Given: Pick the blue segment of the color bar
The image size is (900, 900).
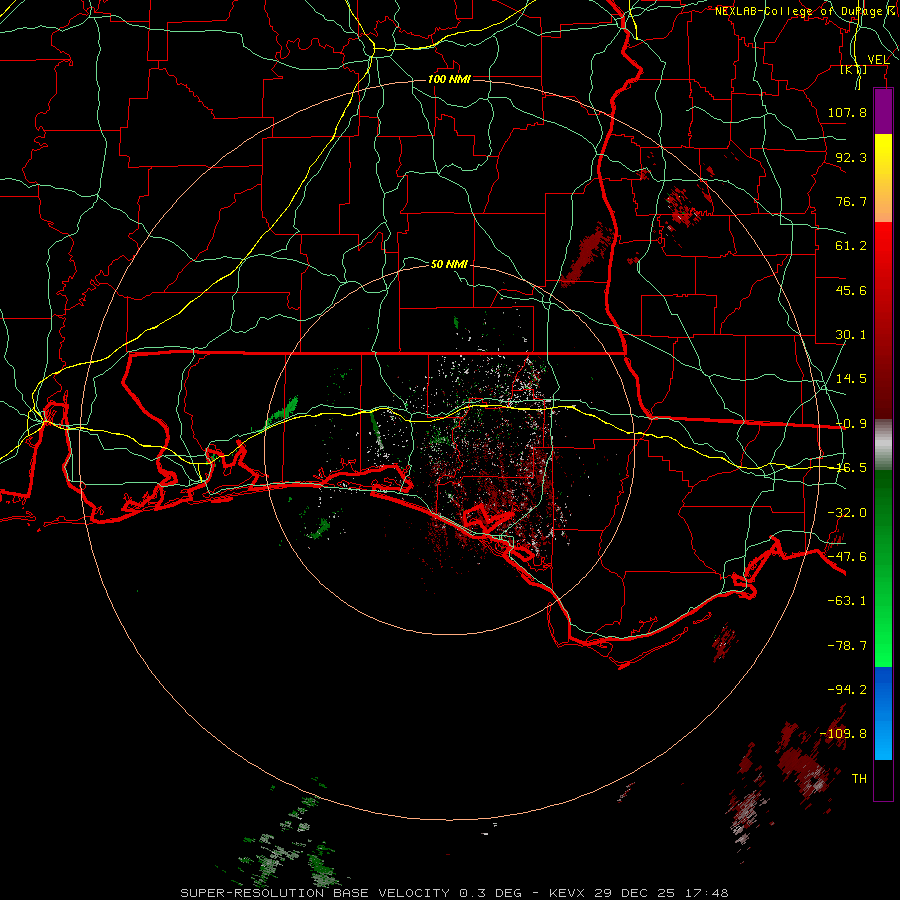Looking at the screenshot, I should click(883, 713).
